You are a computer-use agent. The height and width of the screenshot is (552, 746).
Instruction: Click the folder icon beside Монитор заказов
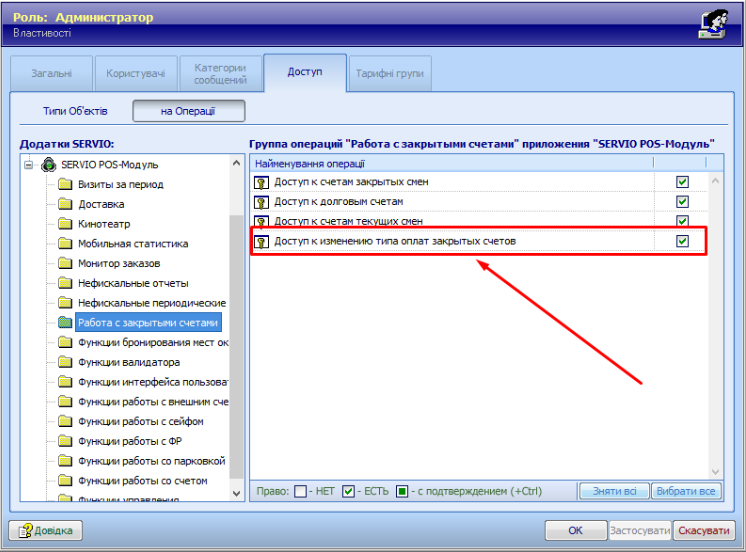(x=65, y=263)
